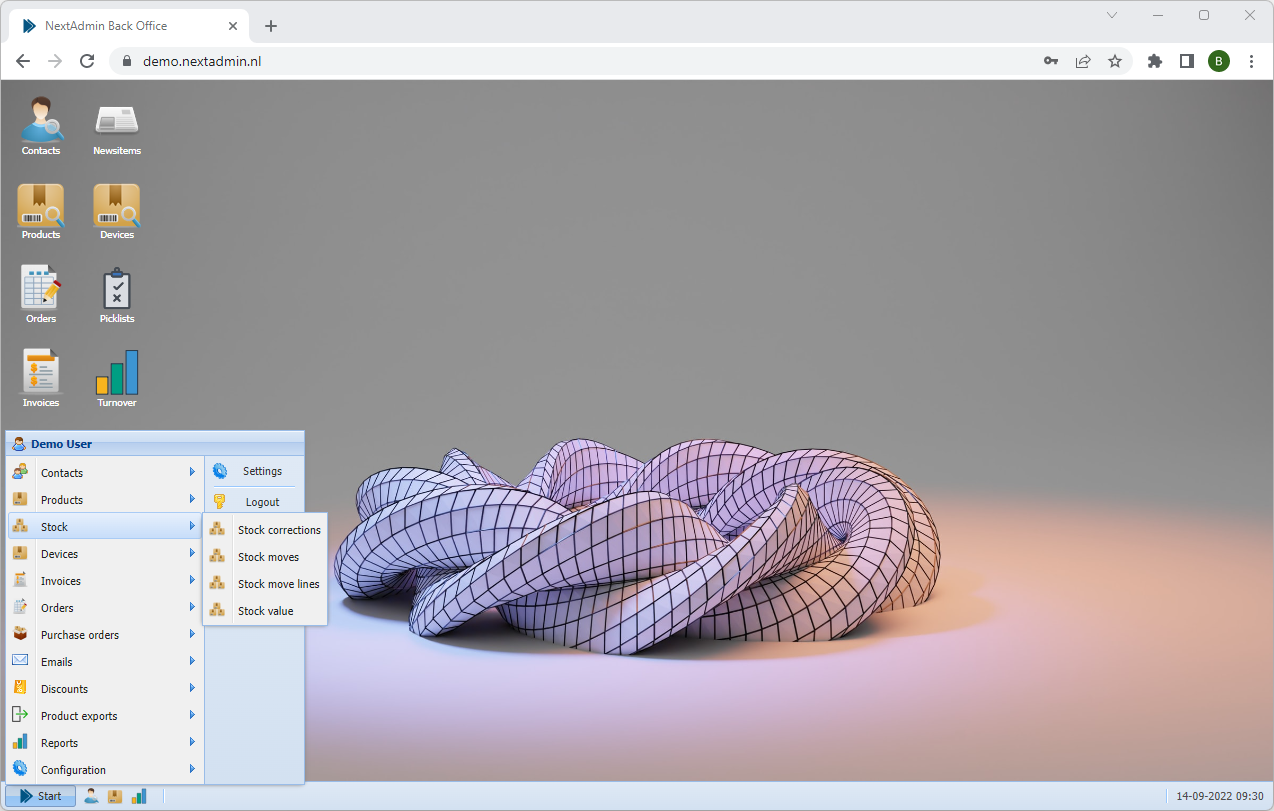The height and width of the screenshot is (811, 1274).
Task: Bookmark this page with the star icon
Action: tap(1115, 61)
